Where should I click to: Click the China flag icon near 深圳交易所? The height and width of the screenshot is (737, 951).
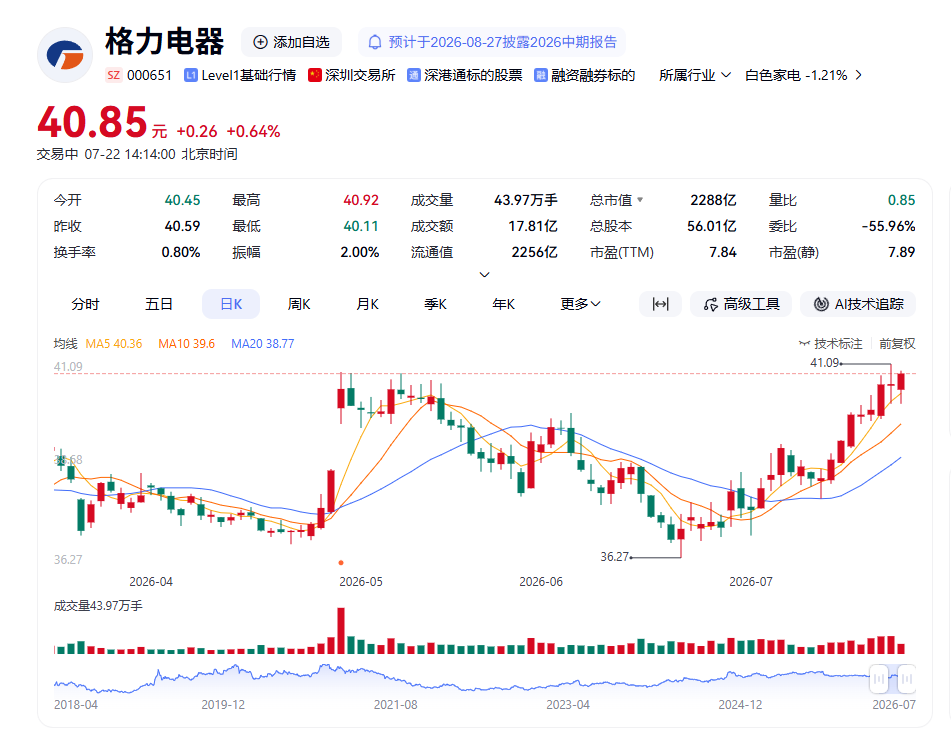coord(314,75)
